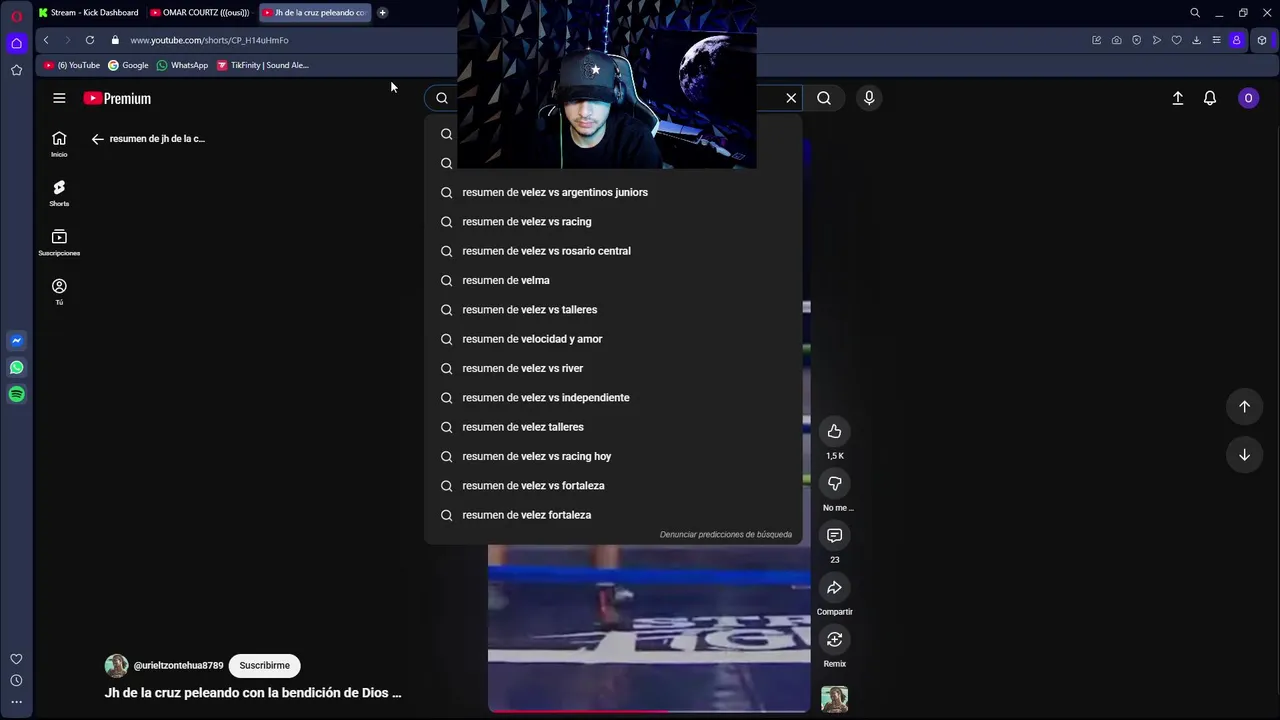Click the sidebar heart icon

(16, 659)
